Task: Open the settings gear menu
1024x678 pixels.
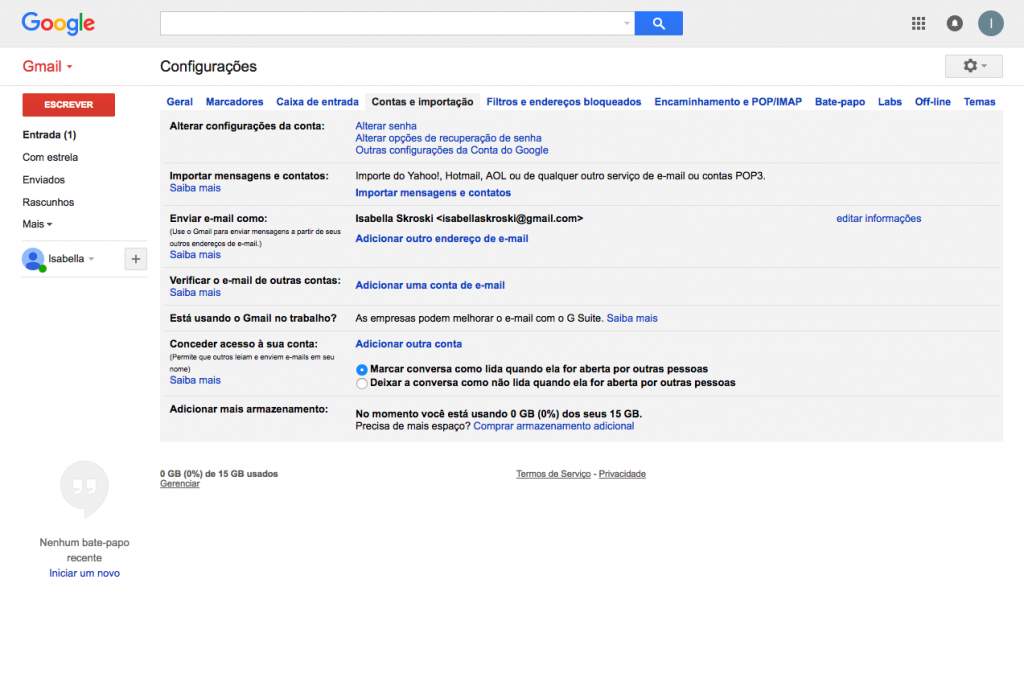Action: click(x=973, y=66)
